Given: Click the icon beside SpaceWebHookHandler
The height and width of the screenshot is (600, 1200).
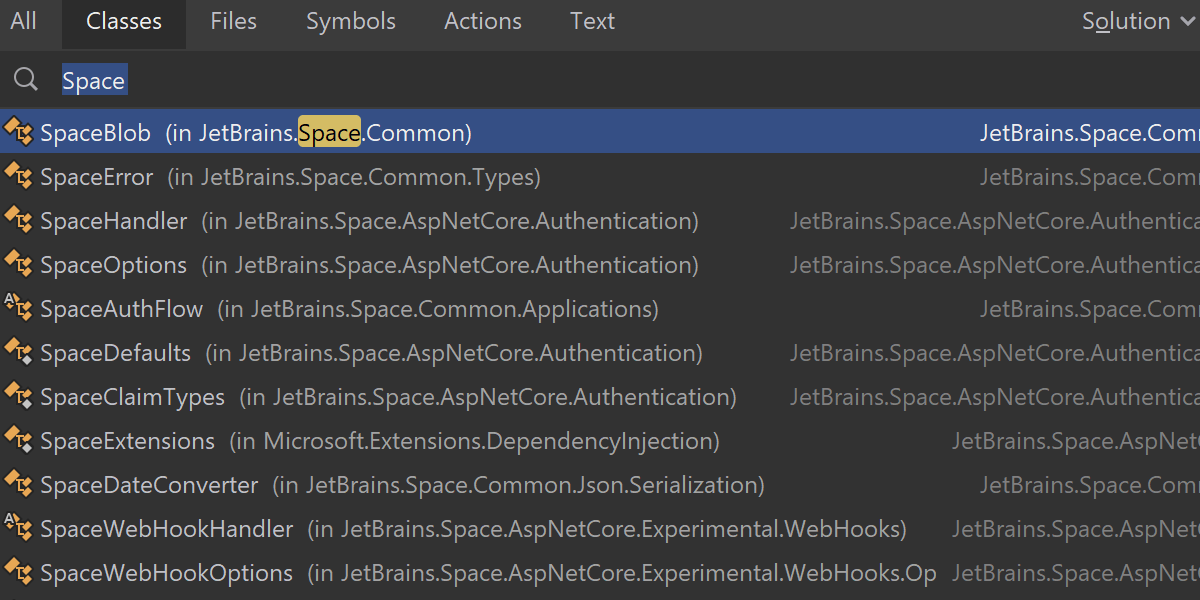Looking at the screenshot, I should [x=18, y=529].
